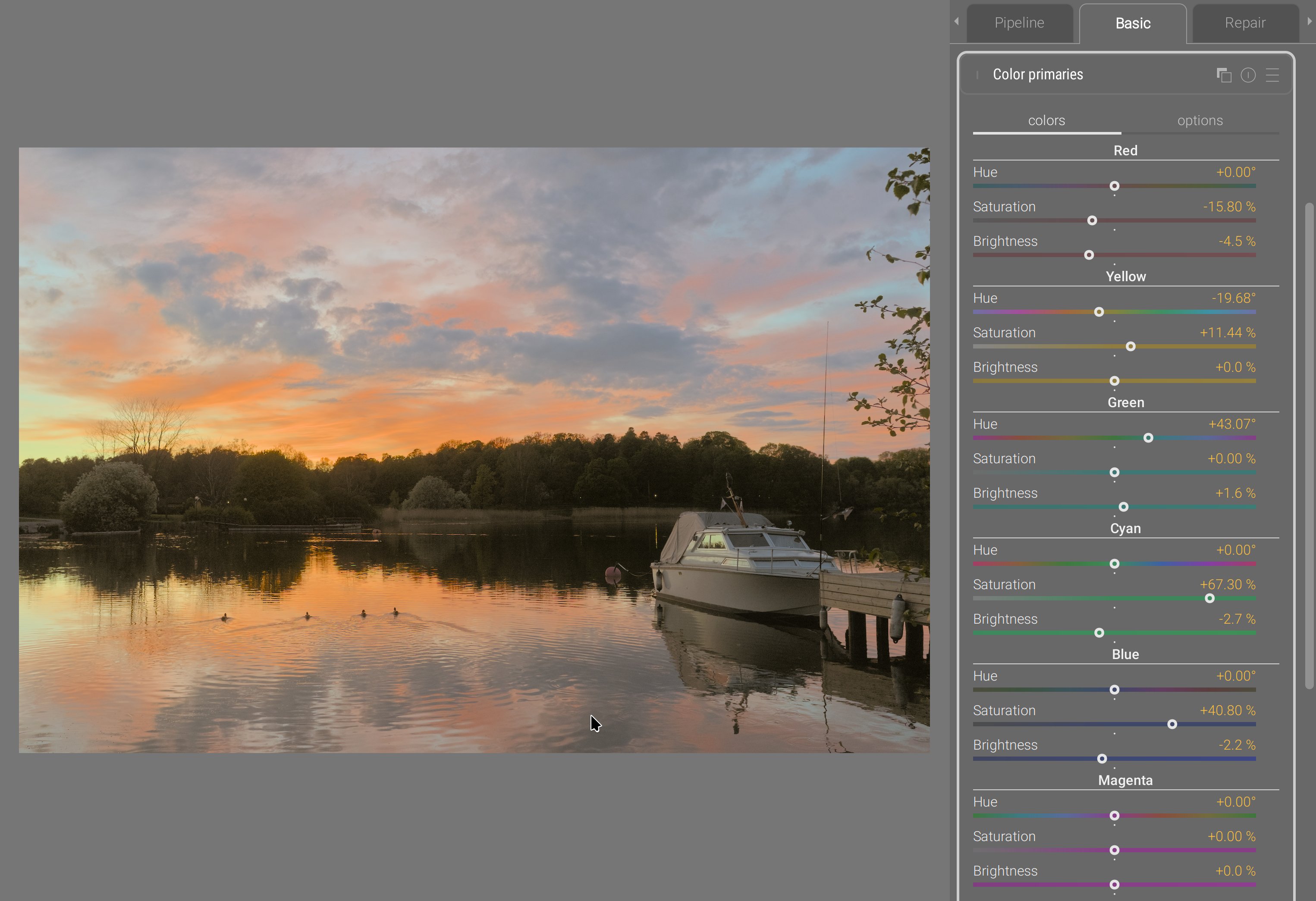The height and width of the screenshot is (901, 1316).
Task: Collapse the Color primaries module header
Action: pyautogui.click(x=1037, y=75)
